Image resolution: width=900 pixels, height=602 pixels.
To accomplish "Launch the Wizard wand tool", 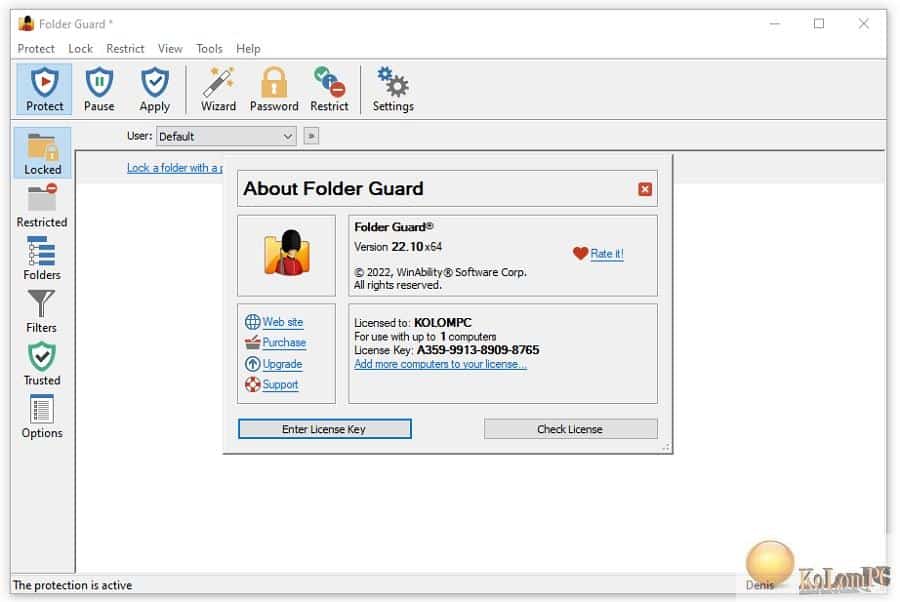I will (x=218, y=89).
